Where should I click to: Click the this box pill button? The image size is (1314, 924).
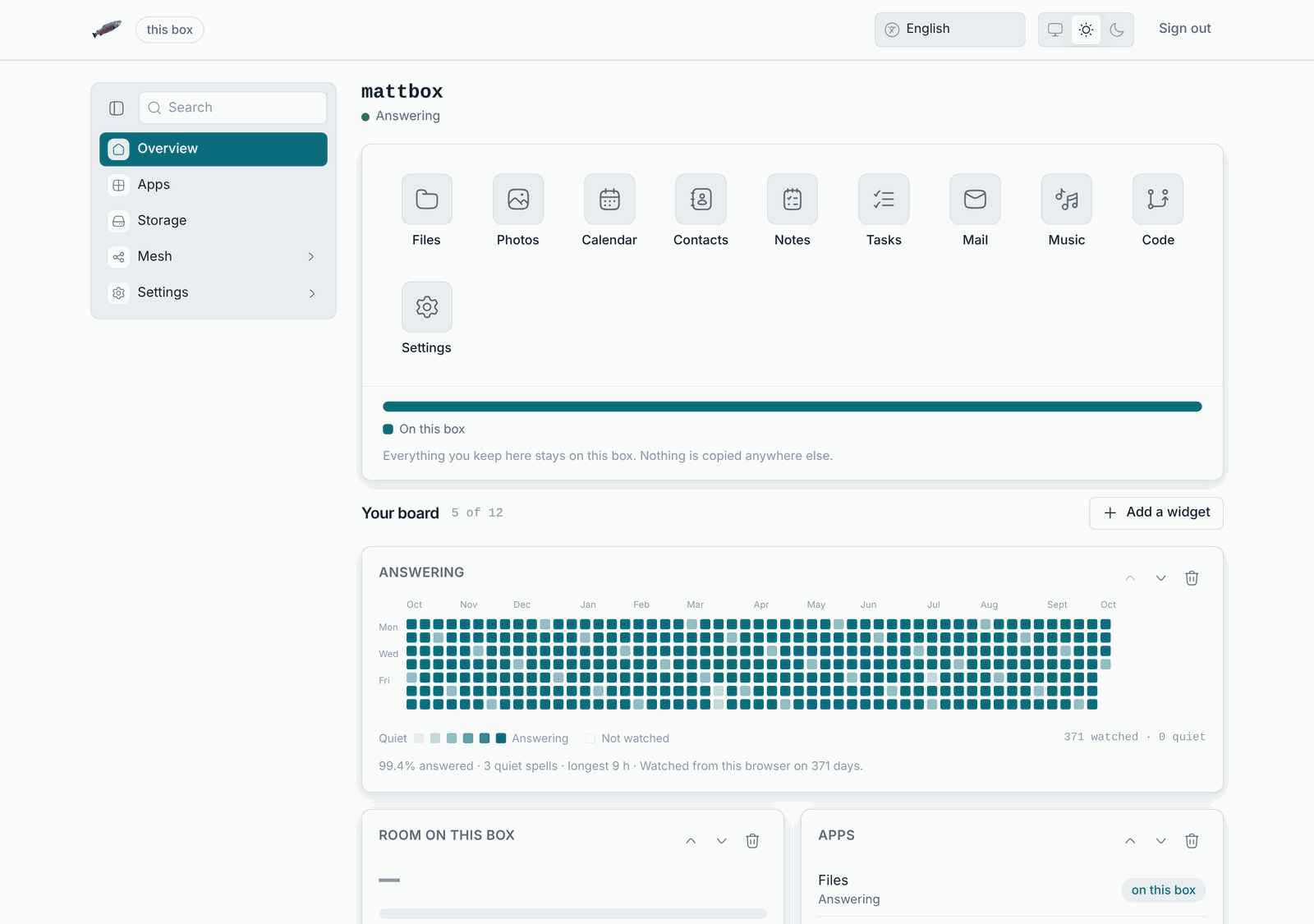[170, 30]
